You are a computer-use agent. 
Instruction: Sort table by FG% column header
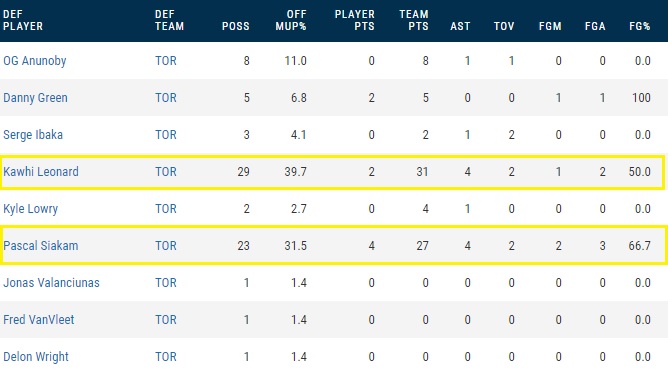(x=640, y=26)
